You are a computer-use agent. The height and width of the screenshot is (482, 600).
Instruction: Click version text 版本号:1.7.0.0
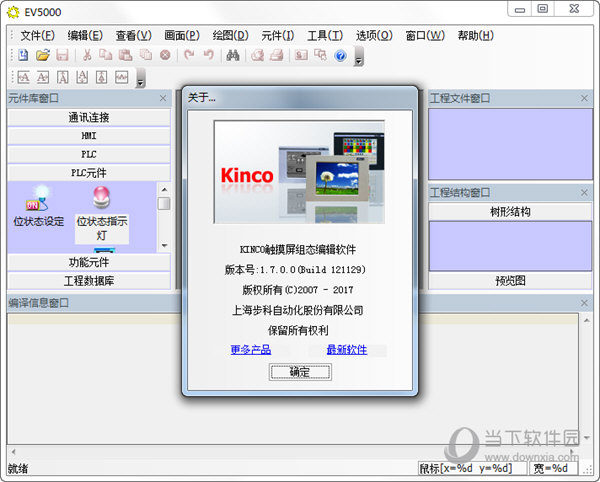click(x=295, y=270)
